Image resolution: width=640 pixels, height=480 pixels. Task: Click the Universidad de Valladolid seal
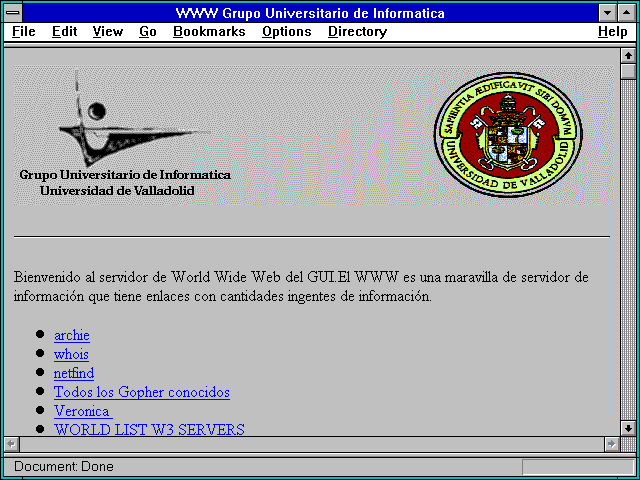508,134
